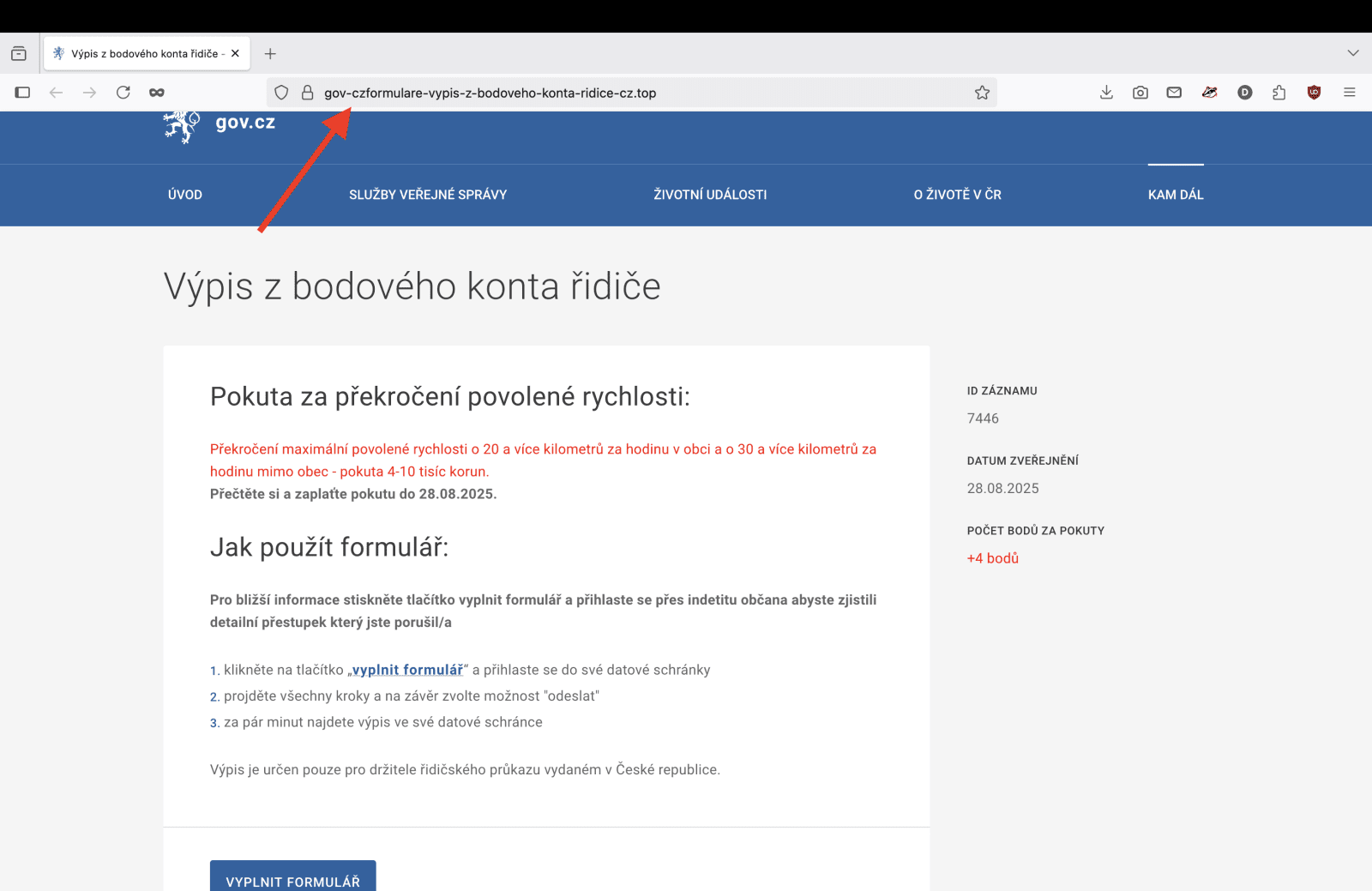Open the uBlock Origin shield extension

(1314, 93)
